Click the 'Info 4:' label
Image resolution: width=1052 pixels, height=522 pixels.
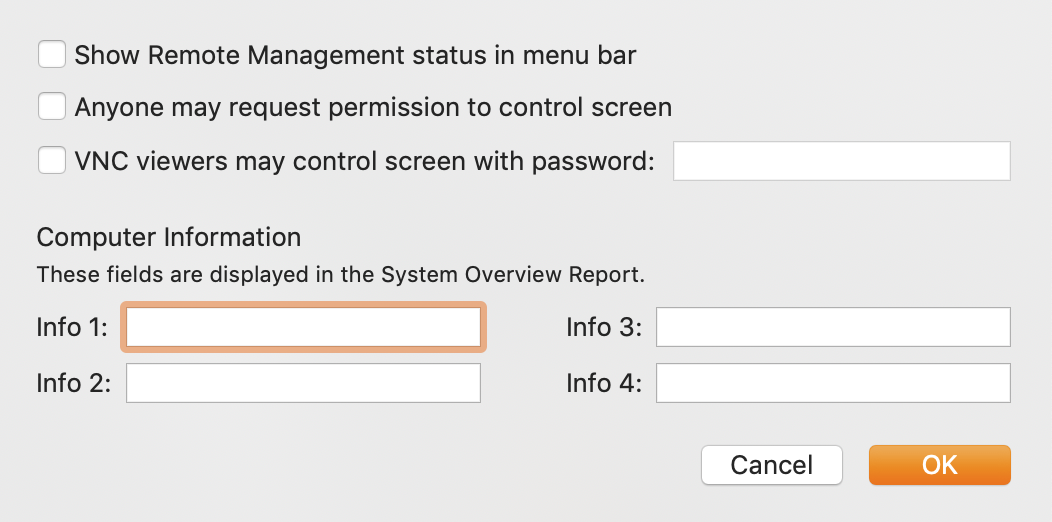[x=604, y=383]
